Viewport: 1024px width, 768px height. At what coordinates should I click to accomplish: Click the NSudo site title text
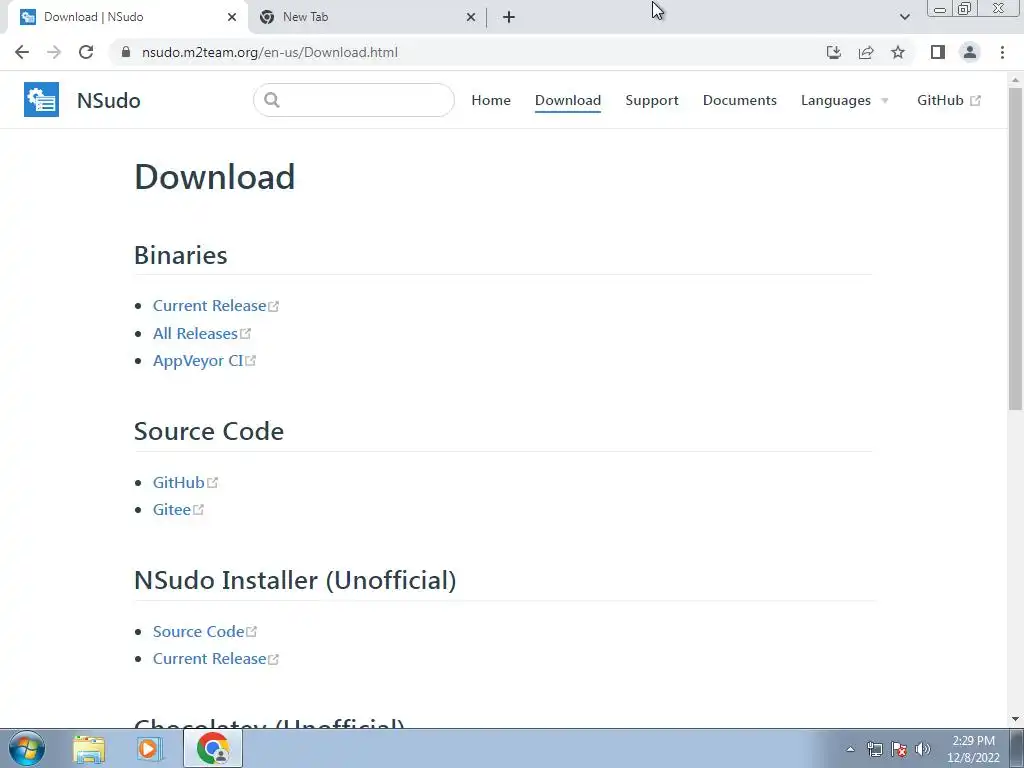click(x=108, y=100)
